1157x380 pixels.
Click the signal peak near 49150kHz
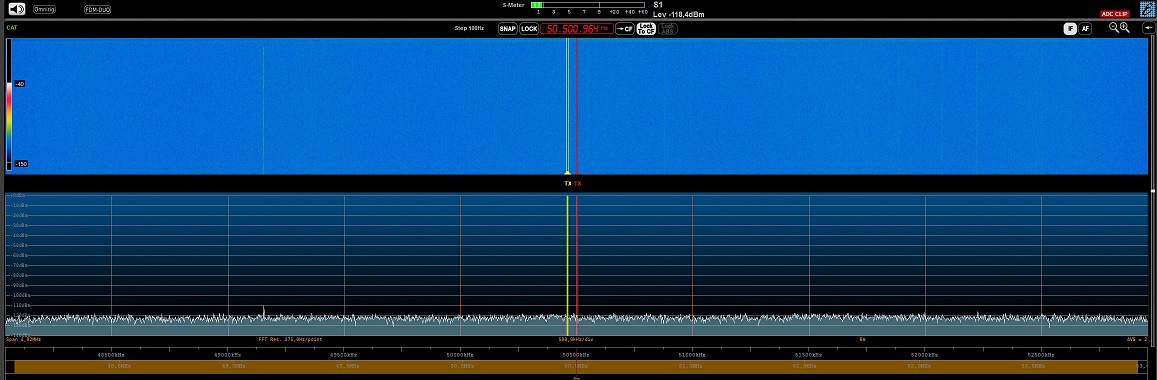263,311
